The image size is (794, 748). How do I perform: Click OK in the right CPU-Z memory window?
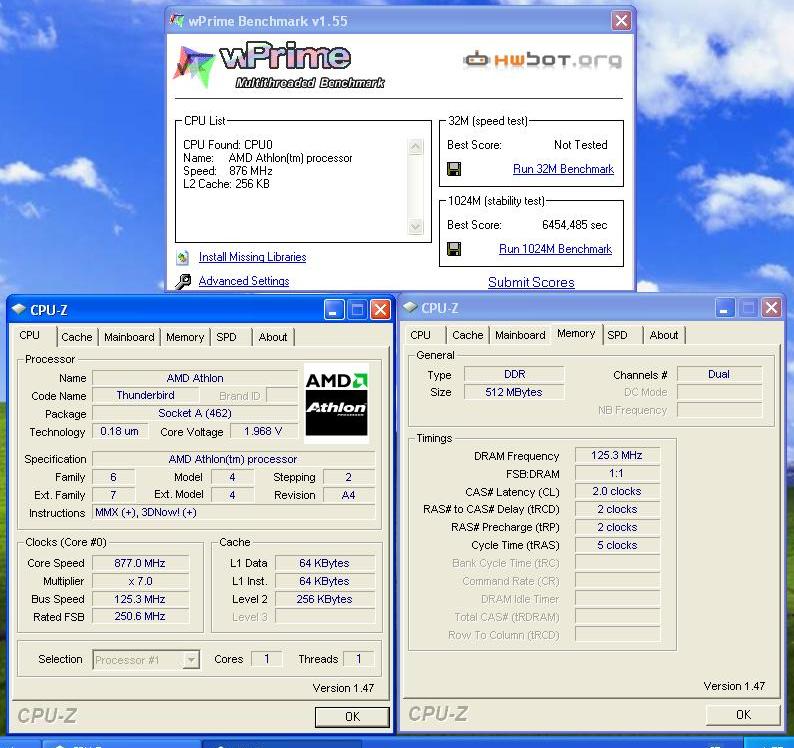pyautogui.click(x=743, y=714)
